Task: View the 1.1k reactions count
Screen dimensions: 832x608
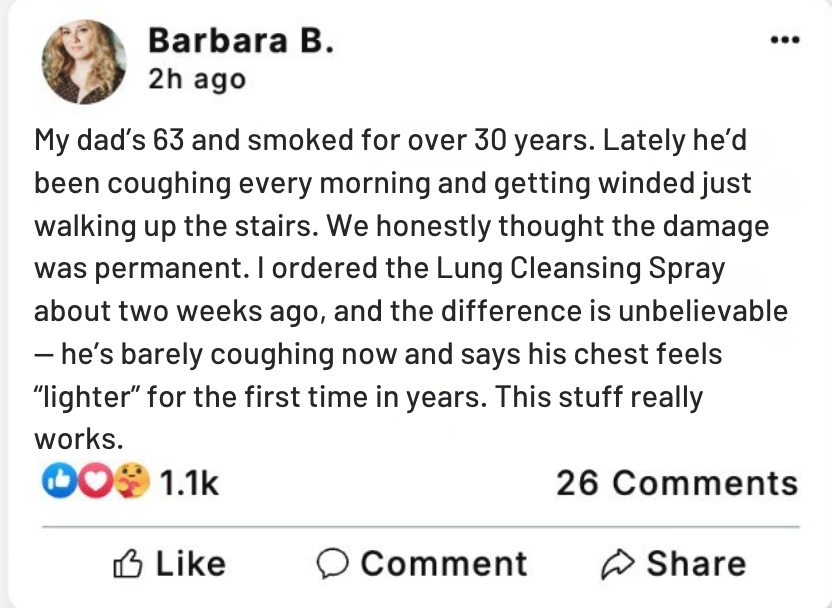Action: (x=189, y=483)
